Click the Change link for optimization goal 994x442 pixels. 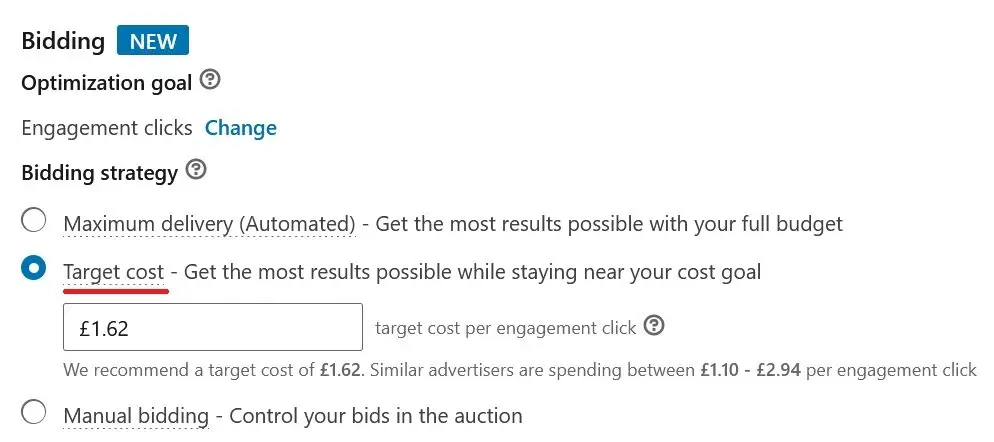click(x=240, y=128)
